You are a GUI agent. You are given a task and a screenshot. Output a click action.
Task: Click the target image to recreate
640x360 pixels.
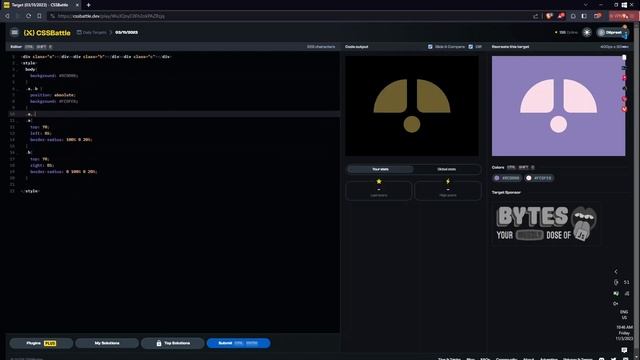tap(558, 106)
